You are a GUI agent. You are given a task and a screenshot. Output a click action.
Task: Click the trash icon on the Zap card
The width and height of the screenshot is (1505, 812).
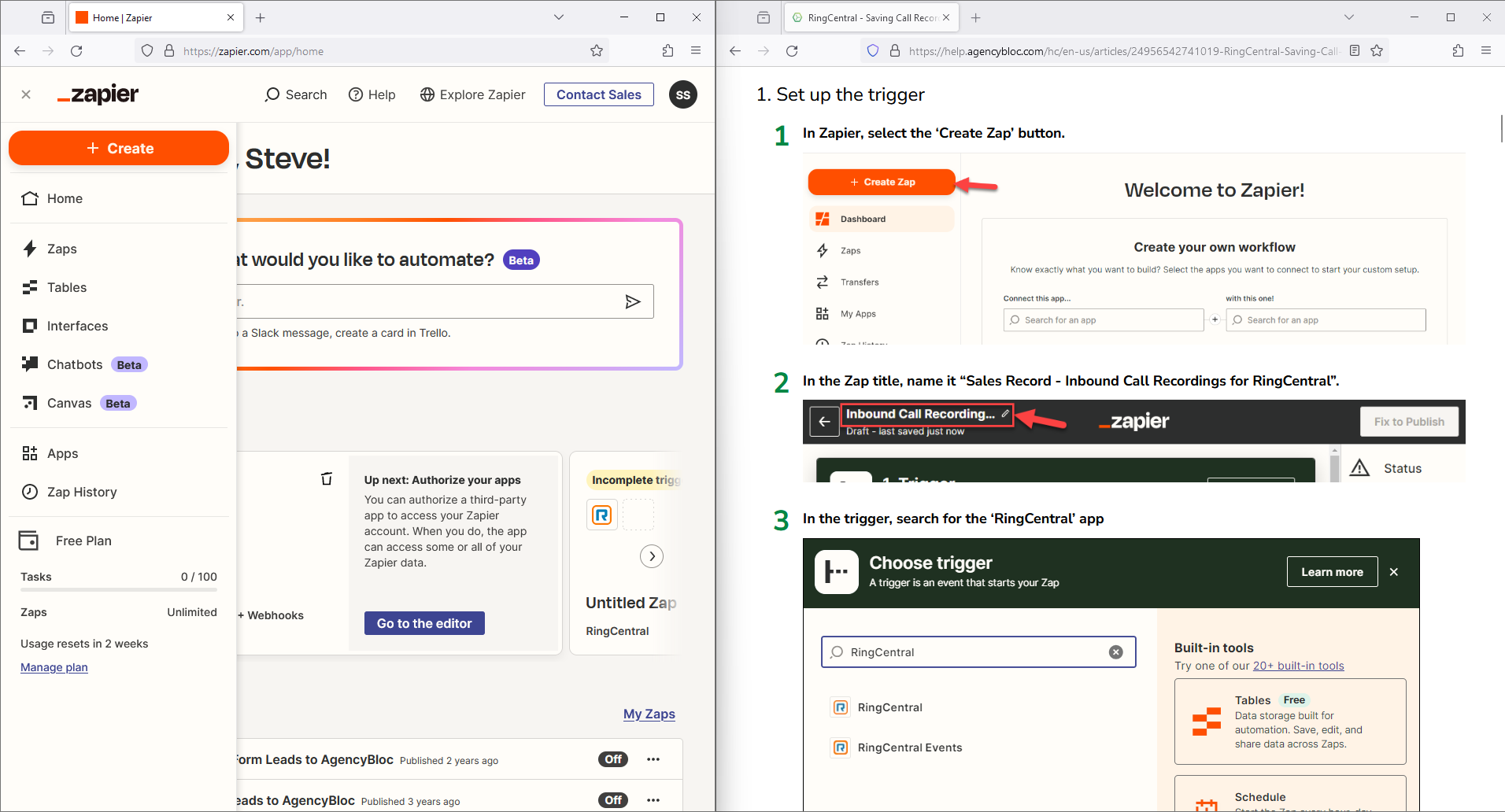click(x=327, y=478)
